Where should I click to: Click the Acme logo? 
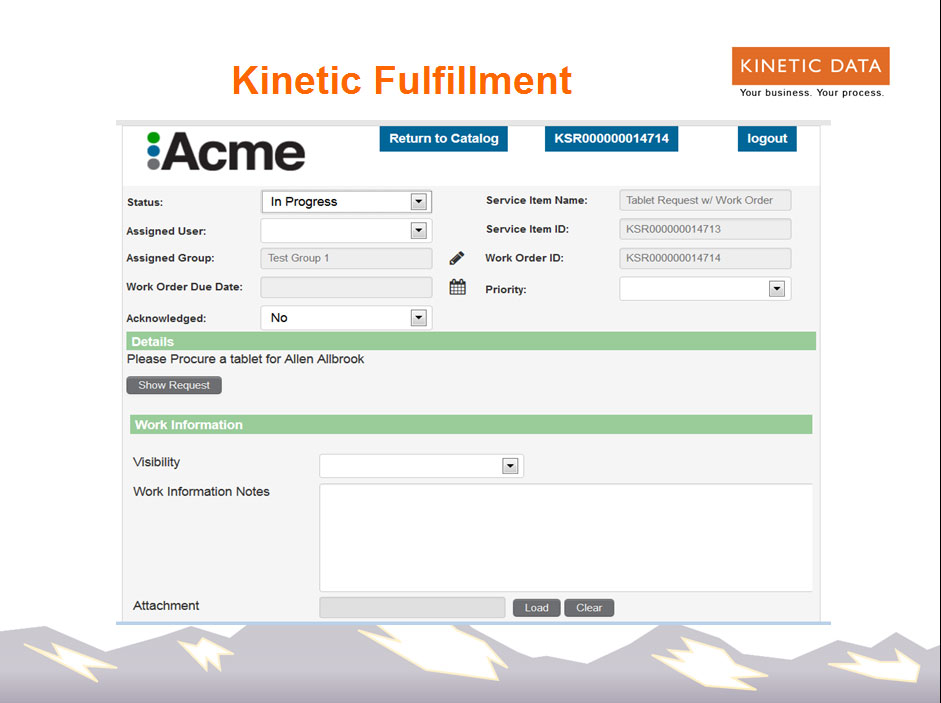226,151
